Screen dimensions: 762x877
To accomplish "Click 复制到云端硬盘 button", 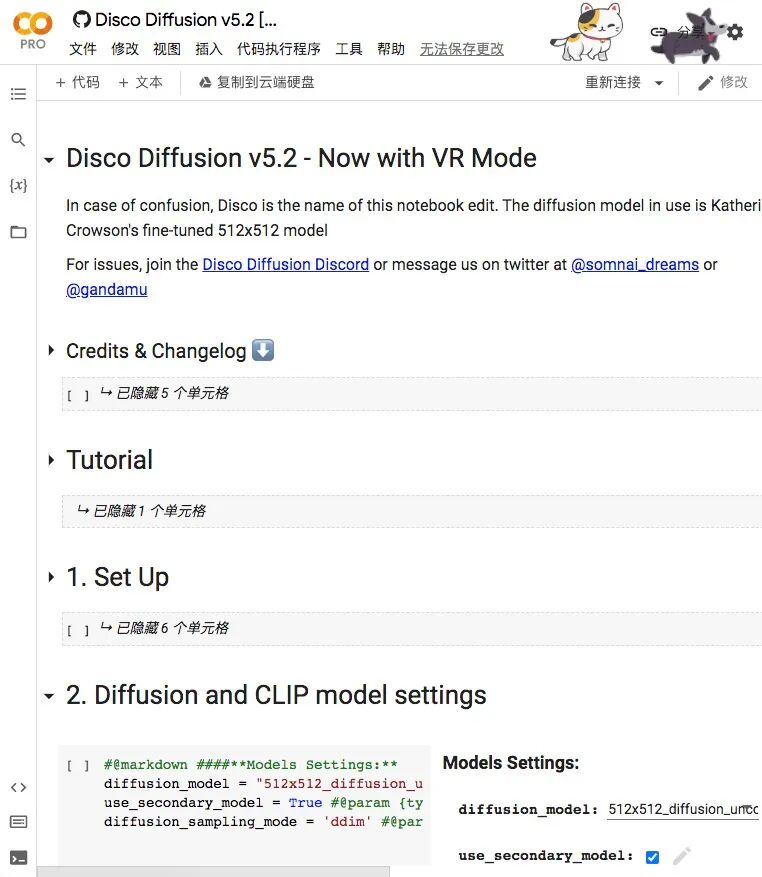I will [x=257, y=82].
